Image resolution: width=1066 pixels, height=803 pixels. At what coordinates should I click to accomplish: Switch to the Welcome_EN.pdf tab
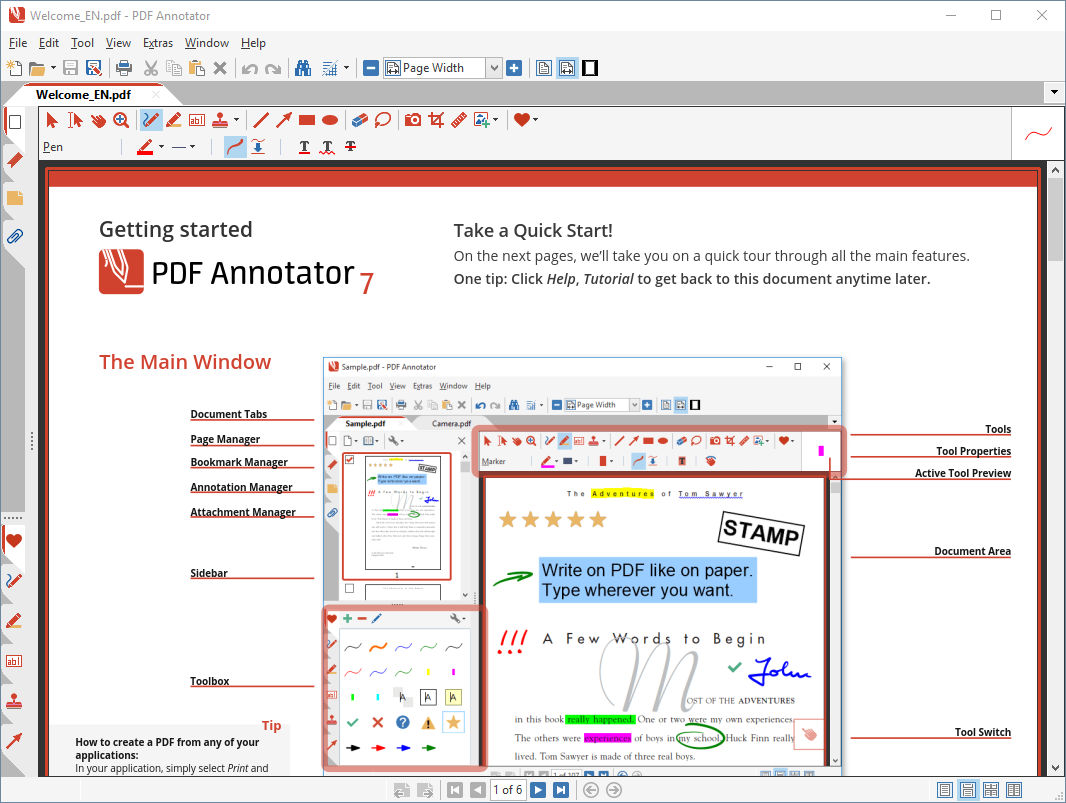(x=84, y=95)
